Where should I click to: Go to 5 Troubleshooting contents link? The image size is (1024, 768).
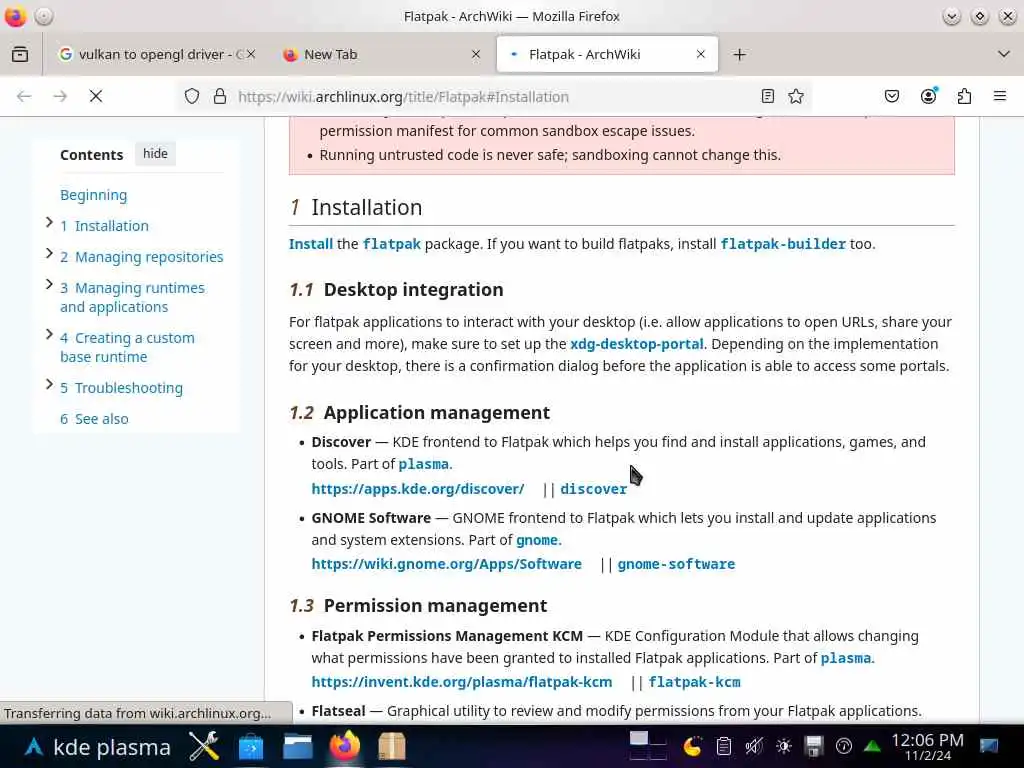(121, 388)
